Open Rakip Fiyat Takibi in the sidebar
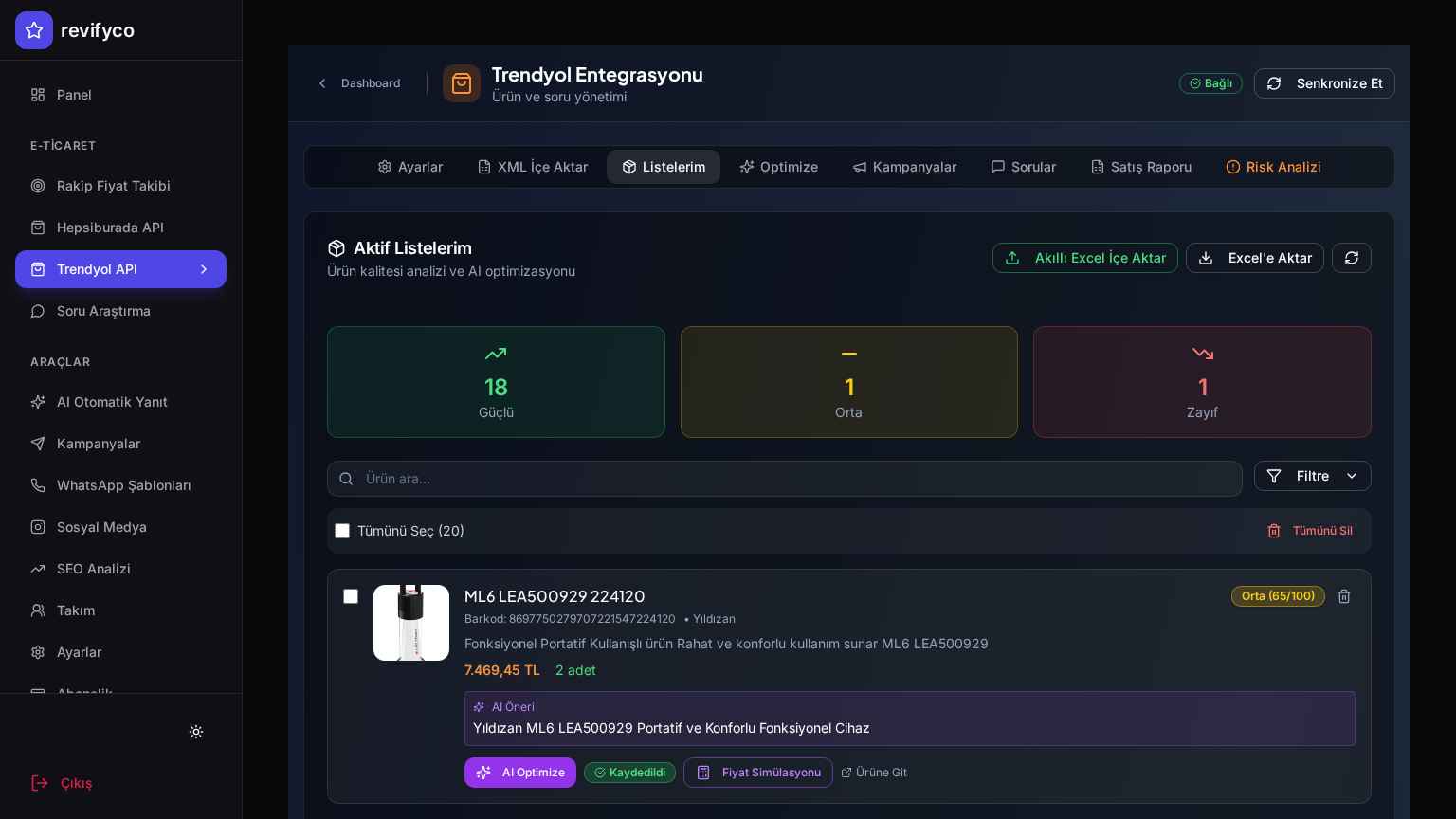Image resolution: width=1456 pixels, height=819 pixels. tap(120, 186)
